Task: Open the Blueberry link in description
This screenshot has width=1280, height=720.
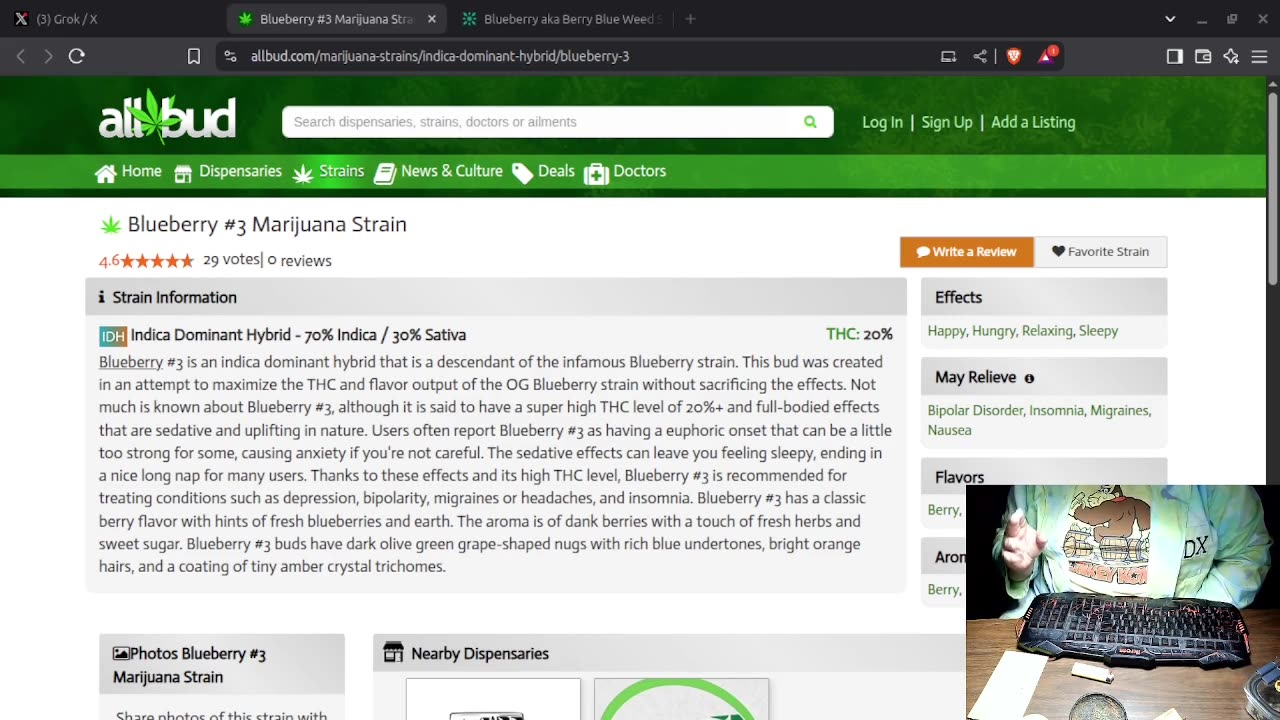Action: (130, 362)
